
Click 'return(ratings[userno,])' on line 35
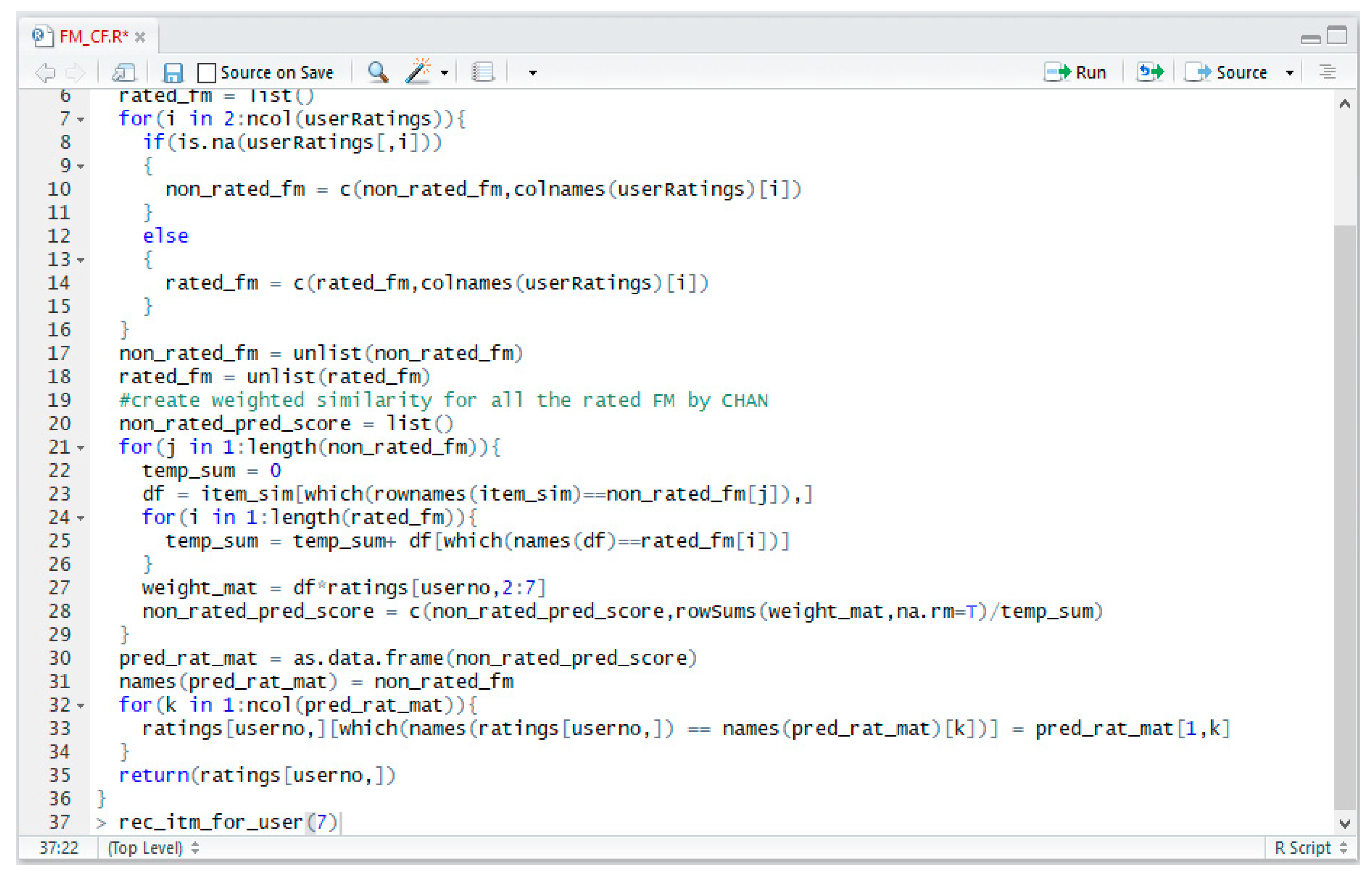click(x=257, y=776)
